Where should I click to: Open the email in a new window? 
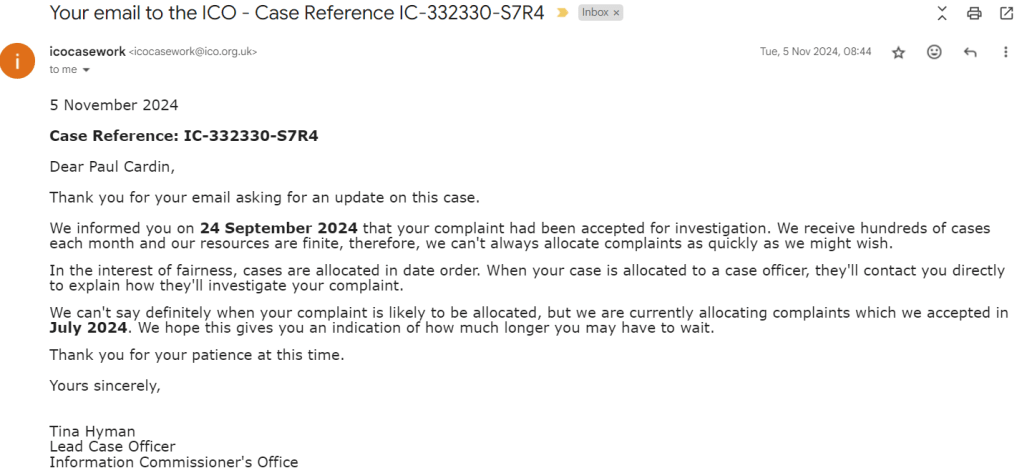pos(1005,13)
